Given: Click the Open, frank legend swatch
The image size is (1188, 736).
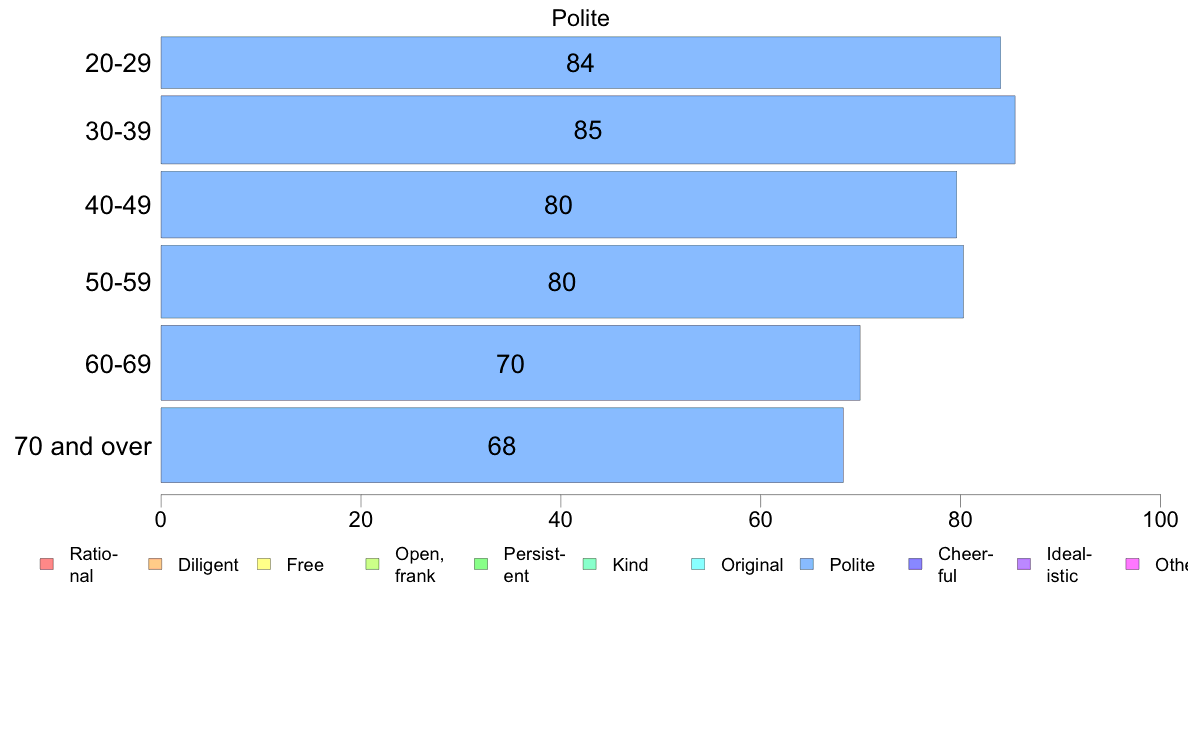Looking at the screenshot, I should [x=372, y=564].
